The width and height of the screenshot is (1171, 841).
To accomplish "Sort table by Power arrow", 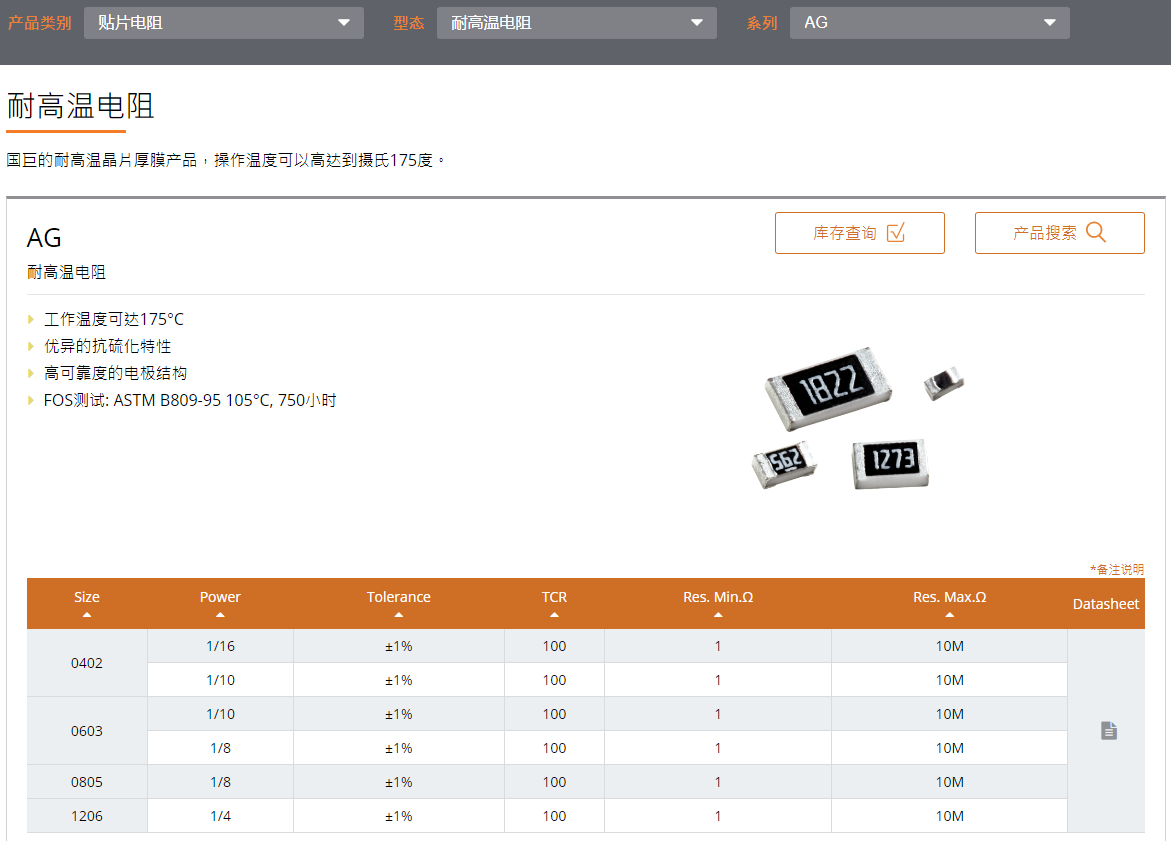I will 220,615.
